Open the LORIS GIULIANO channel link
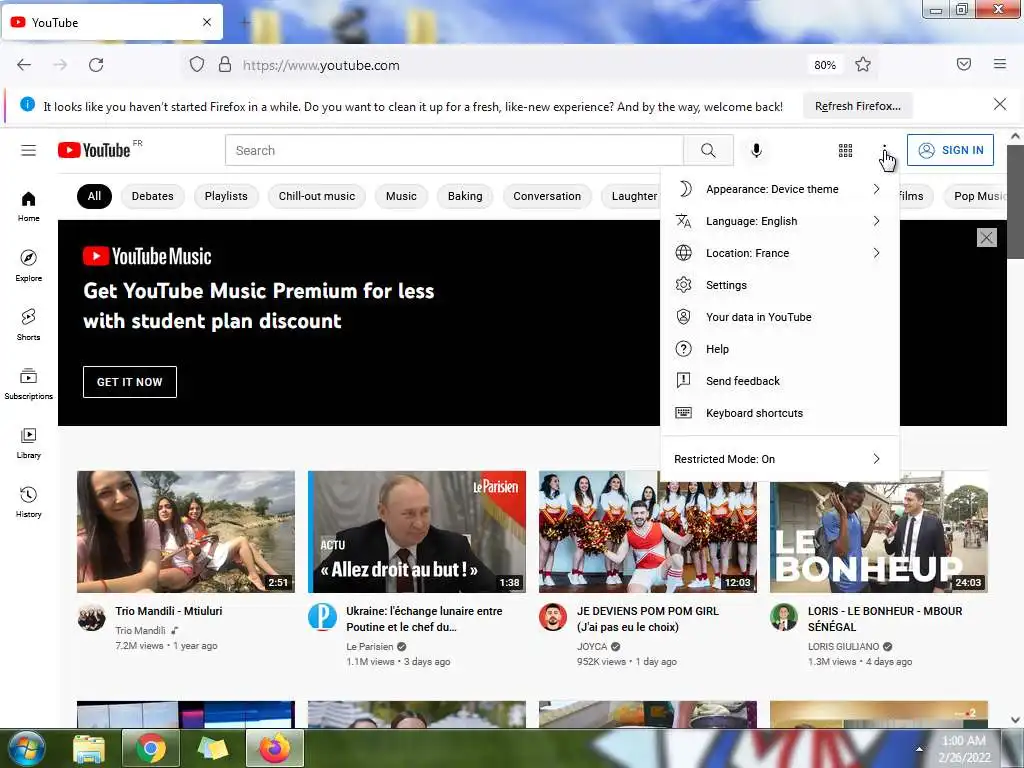The height and width of the screenshot is (768, 1024). pyautogui.click(x=843, y=647)
